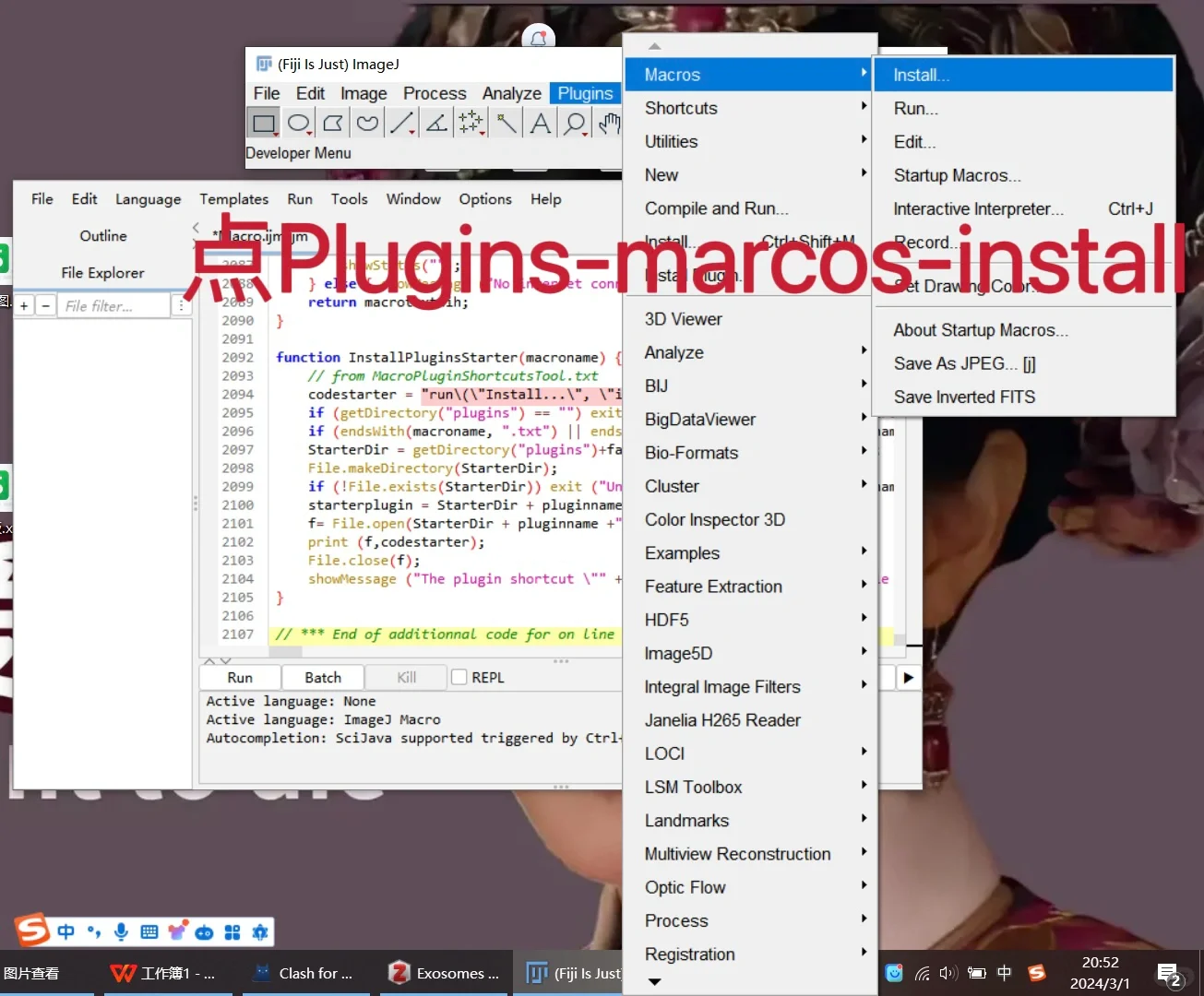This screenshot has width=1204, height=996.
Task: Toggle Sogou punctuation mode
Action: click(94, 931)
